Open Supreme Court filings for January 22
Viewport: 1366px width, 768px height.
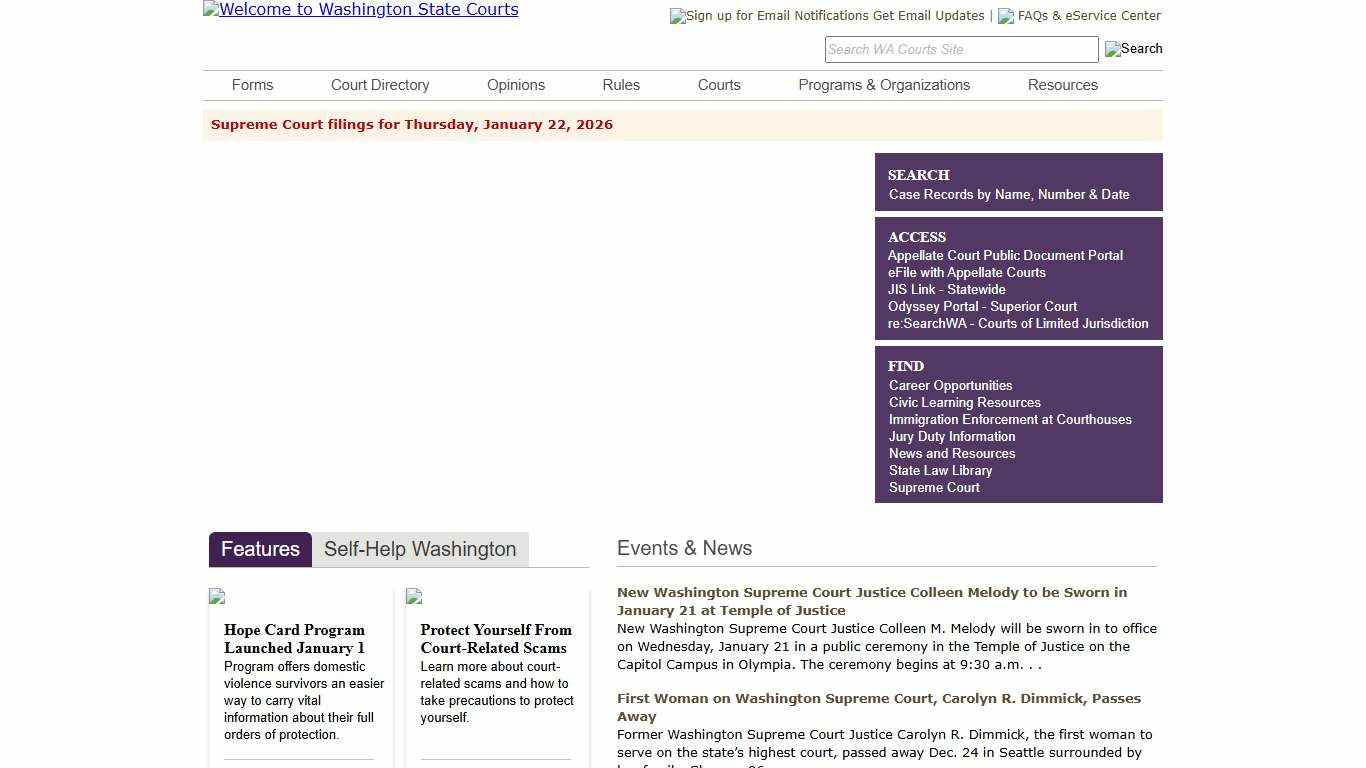[412, 125]
